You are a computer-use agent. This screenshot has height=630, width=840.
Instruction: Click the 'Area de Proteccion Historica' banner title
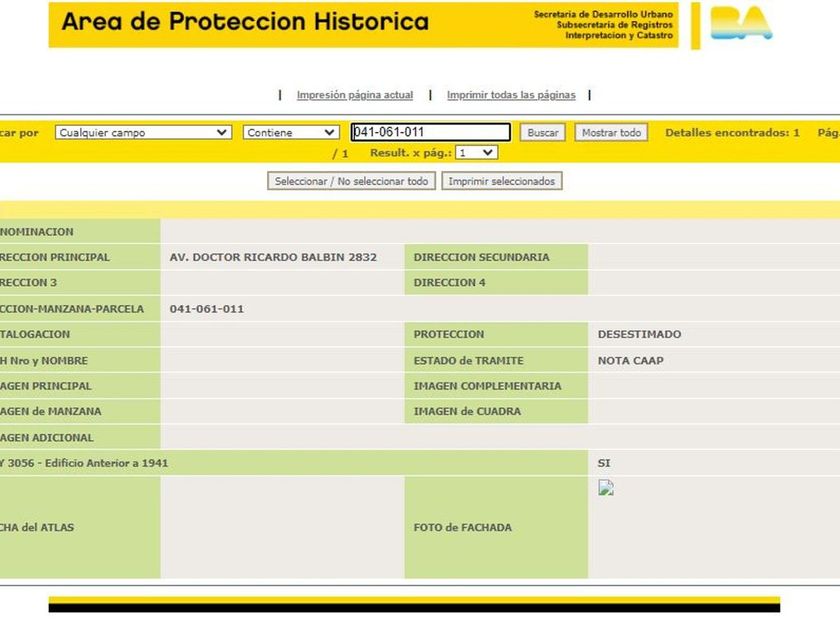pyautogui.click(x=245, y=22)
